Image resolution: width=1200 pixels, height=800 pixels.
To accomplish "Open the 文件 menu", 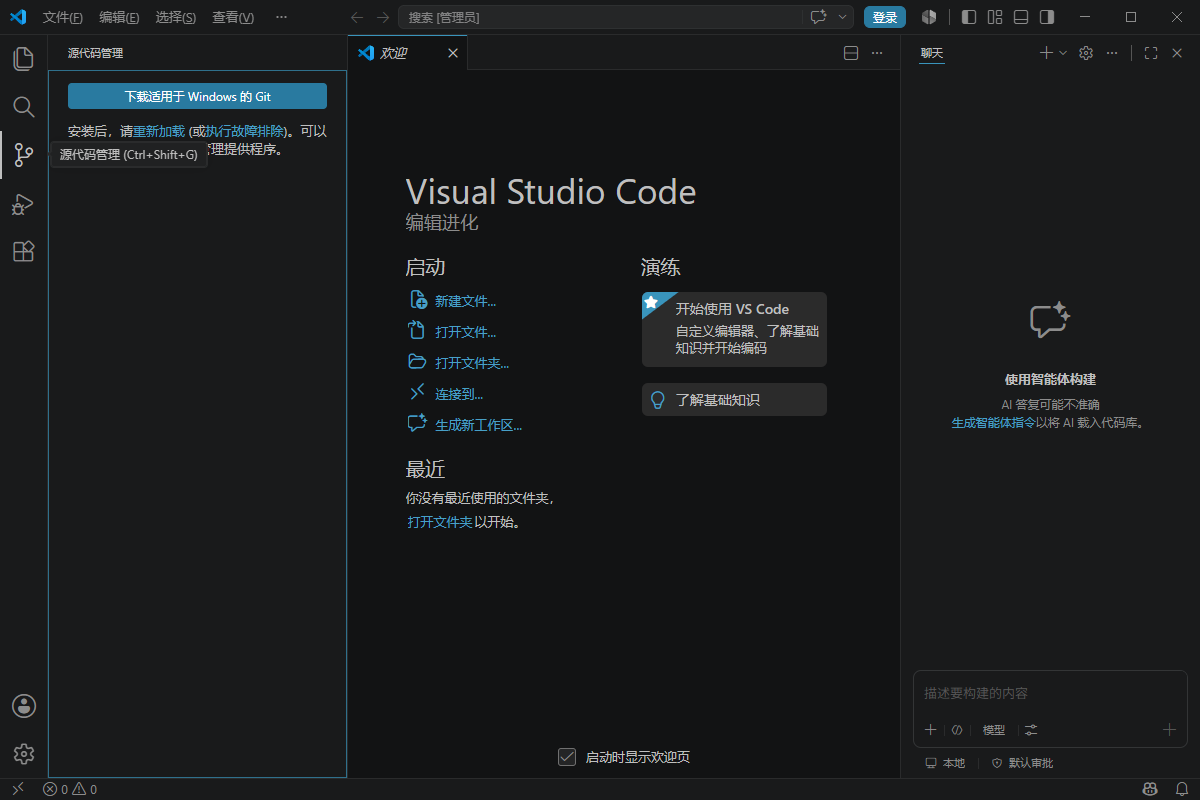I will click(63, 17).
